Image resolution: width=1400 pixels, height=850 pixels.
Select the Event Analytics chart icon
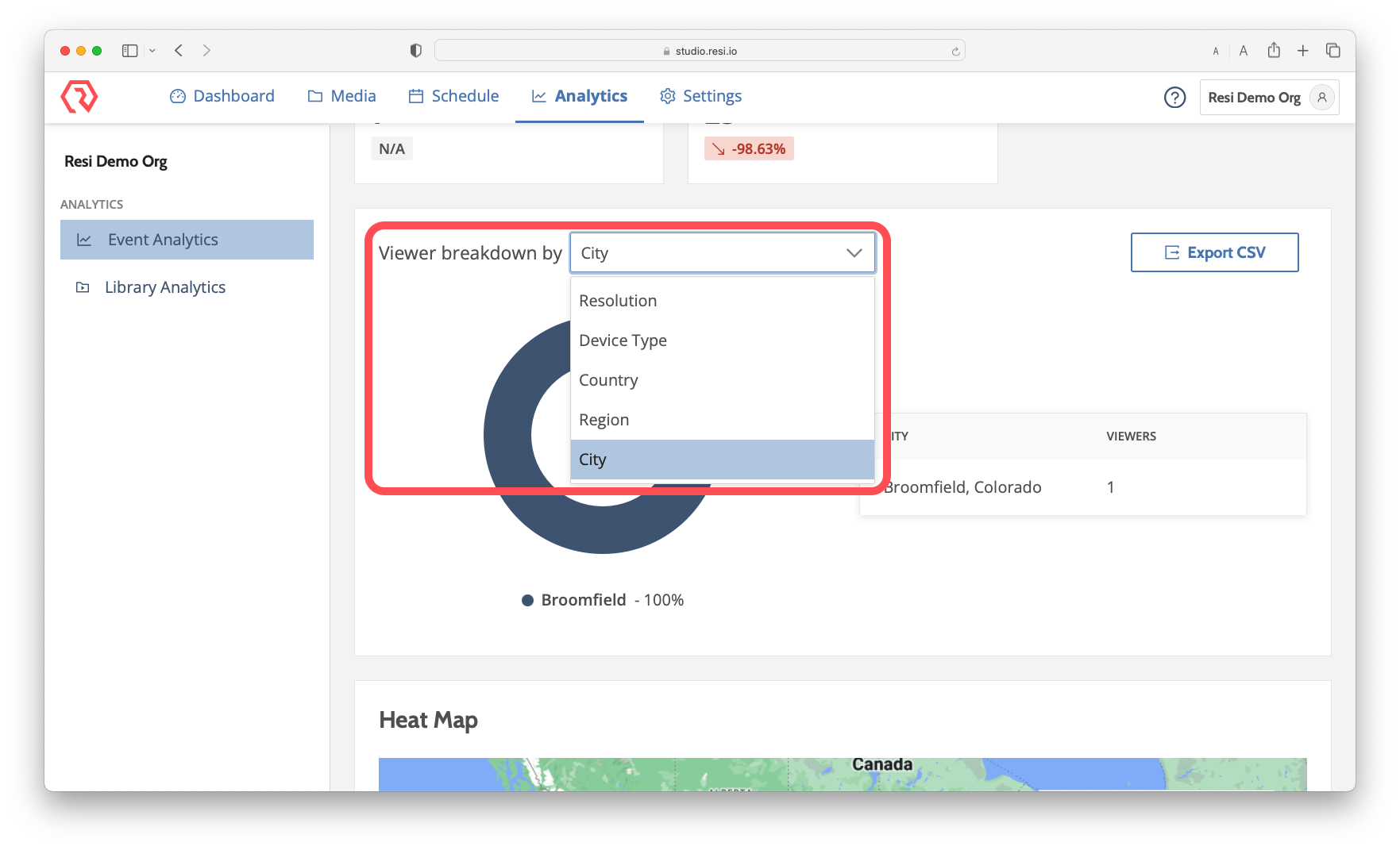(x=84, y=239)
